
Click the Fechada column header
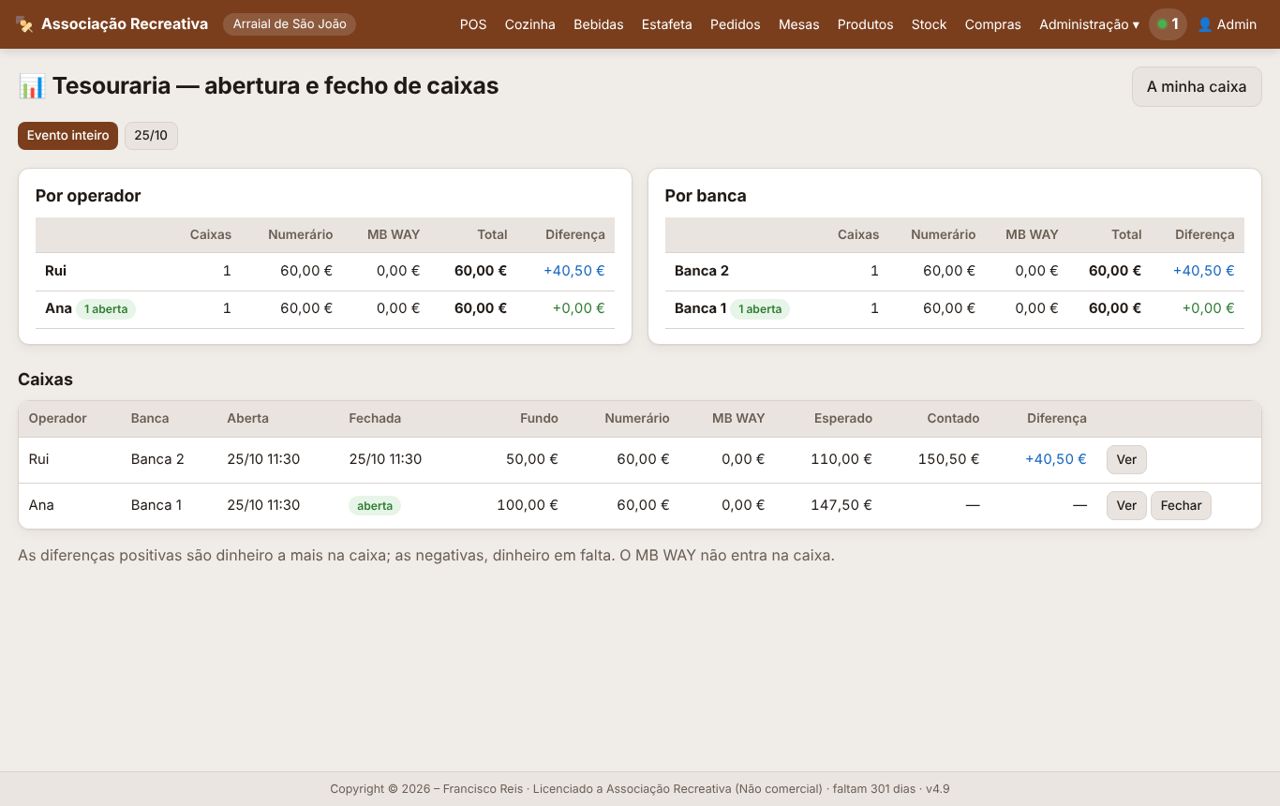point(375,418)
